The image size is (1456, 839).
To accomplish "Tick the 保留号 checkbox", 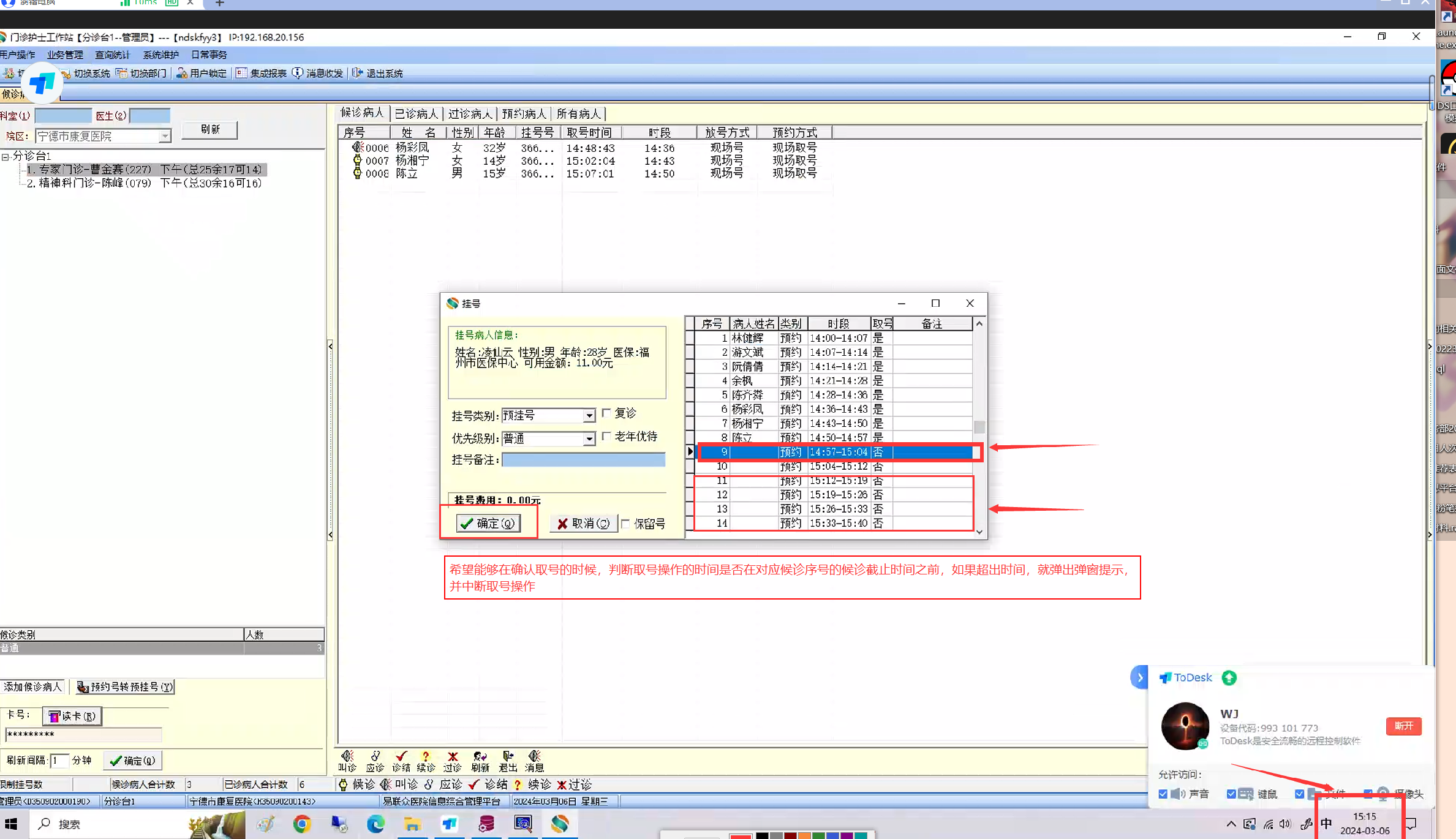I will (x=625, y=524).
